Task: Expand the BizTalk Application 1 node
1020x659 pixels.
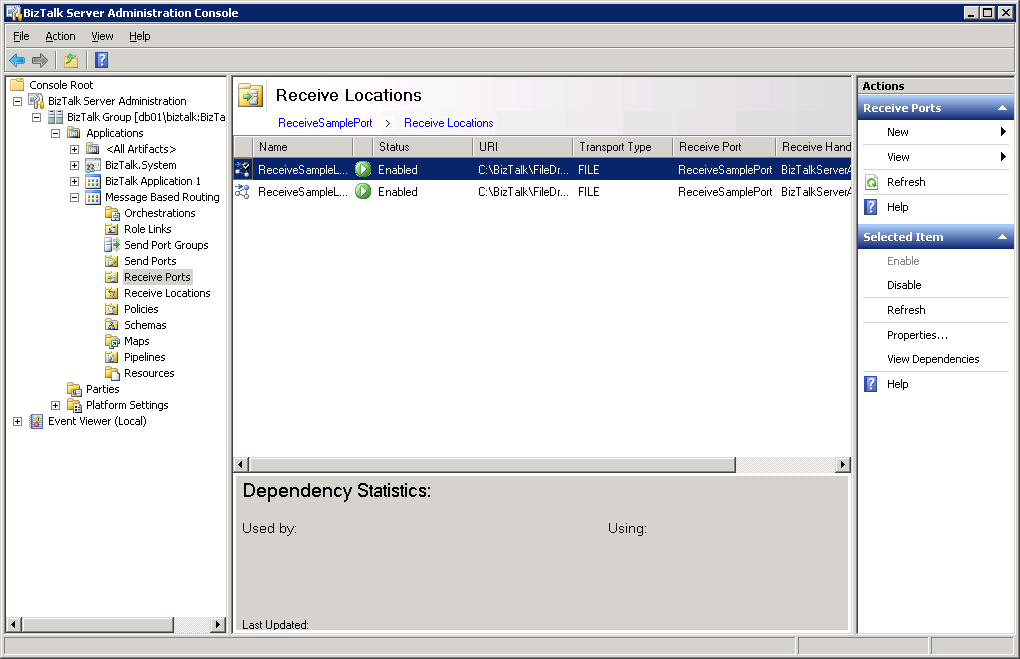Action: [74, 181]
